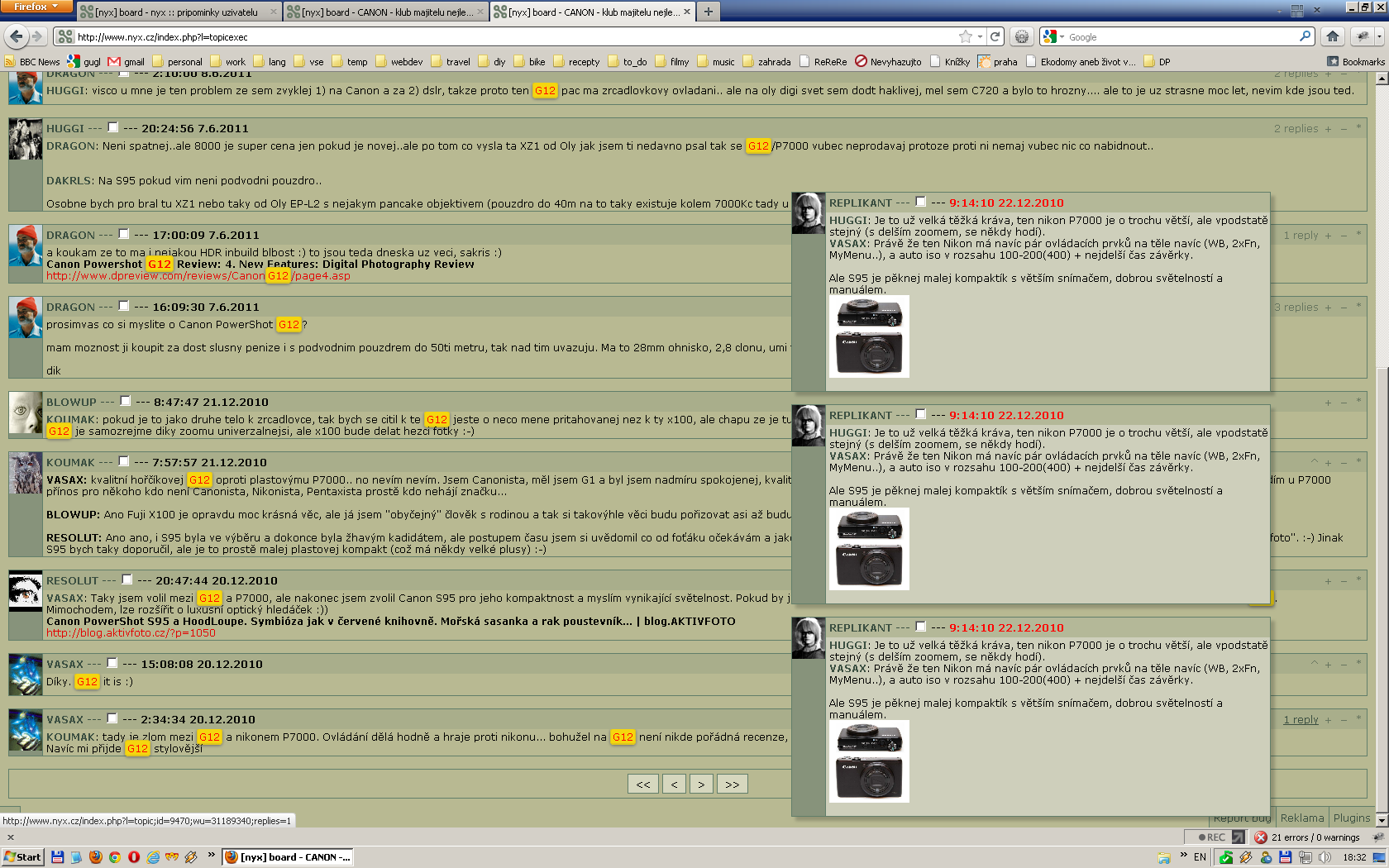Screen dimensions: 1389x868
Task: Tick checkbox on VASAX 15:08:08 post
Action: 112,663
